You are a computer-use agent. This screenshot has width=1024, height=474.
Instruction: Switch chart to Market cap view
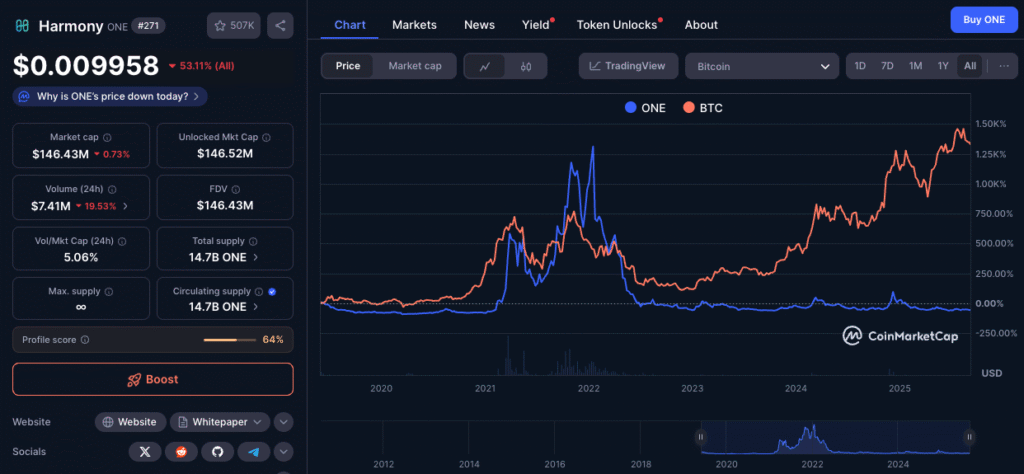pos(415,66)
